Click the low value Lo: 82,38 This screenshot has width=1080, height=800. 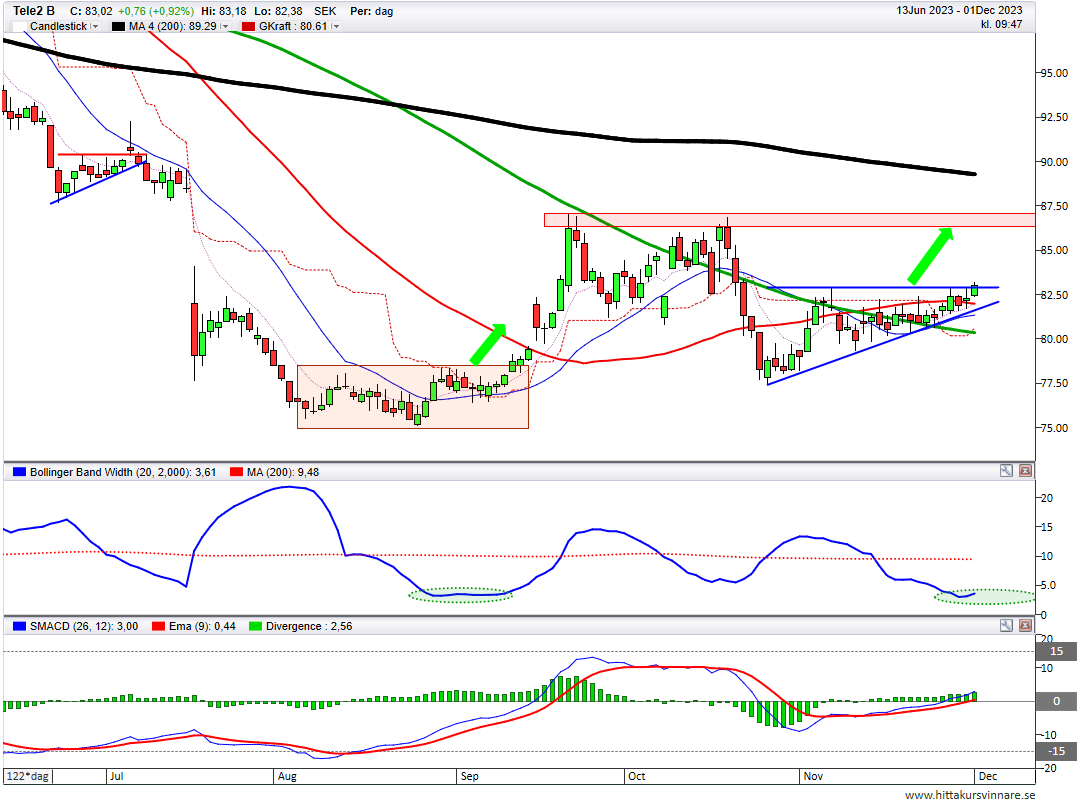[x=278, y=11]
